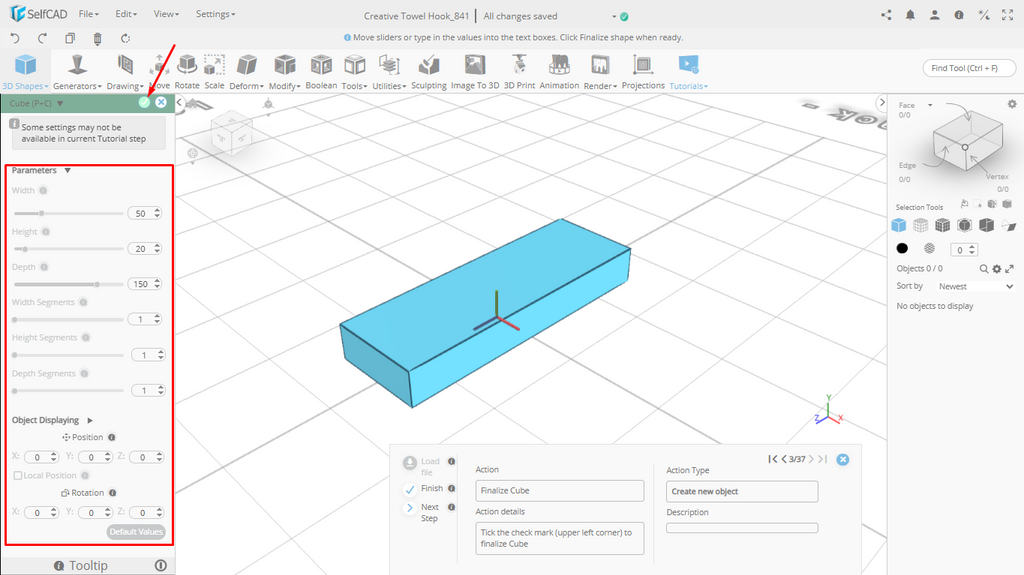Select the wireframe selection mode cube
Viewport: 1024px width, 575px height.
click(920, 225)
